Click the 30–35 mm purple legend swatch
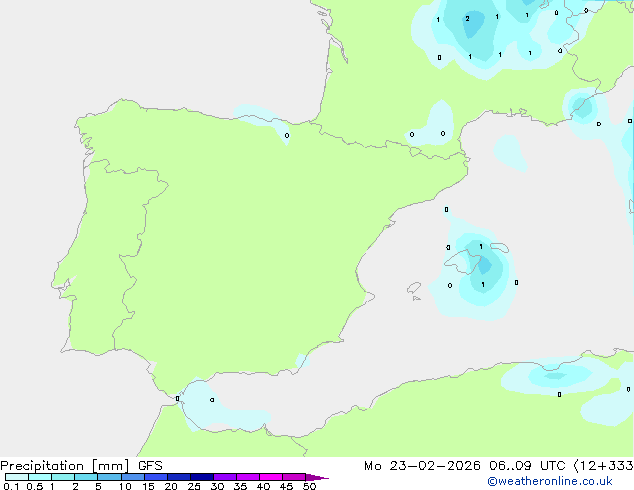 [x=225, y=477]
